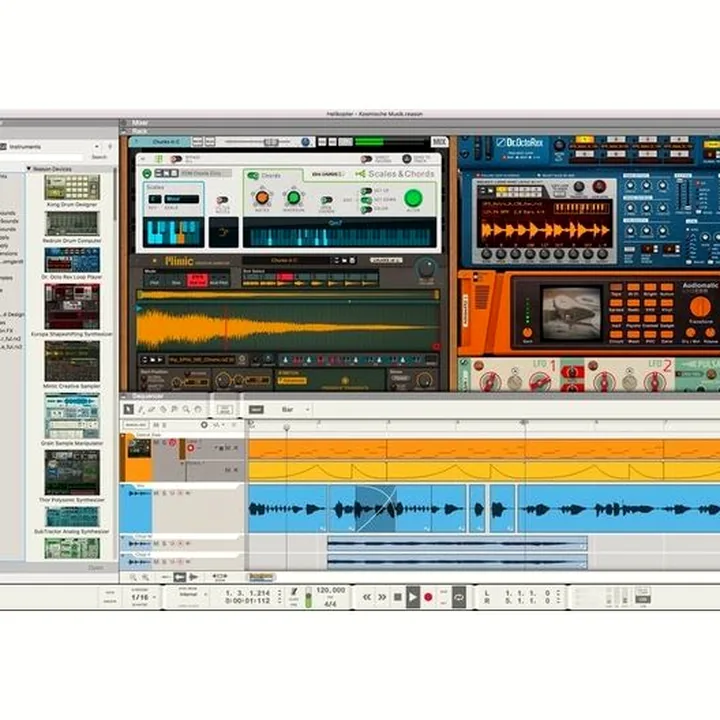The image size is (720, 720).
Task: Click the Mimic save patch icon
Action: click(x=352, y=260)
